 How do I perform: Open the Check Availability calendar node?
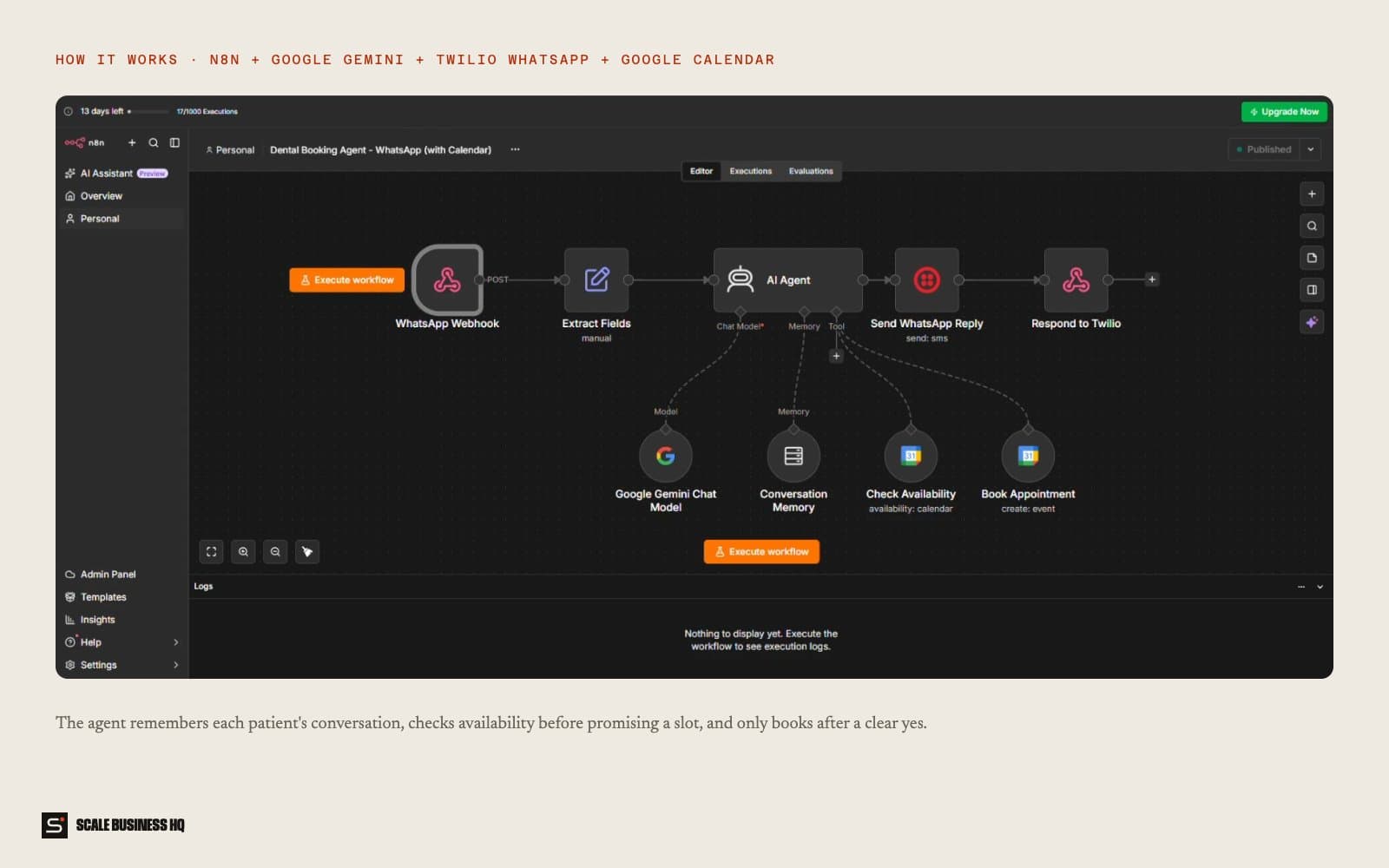[911, 456]
